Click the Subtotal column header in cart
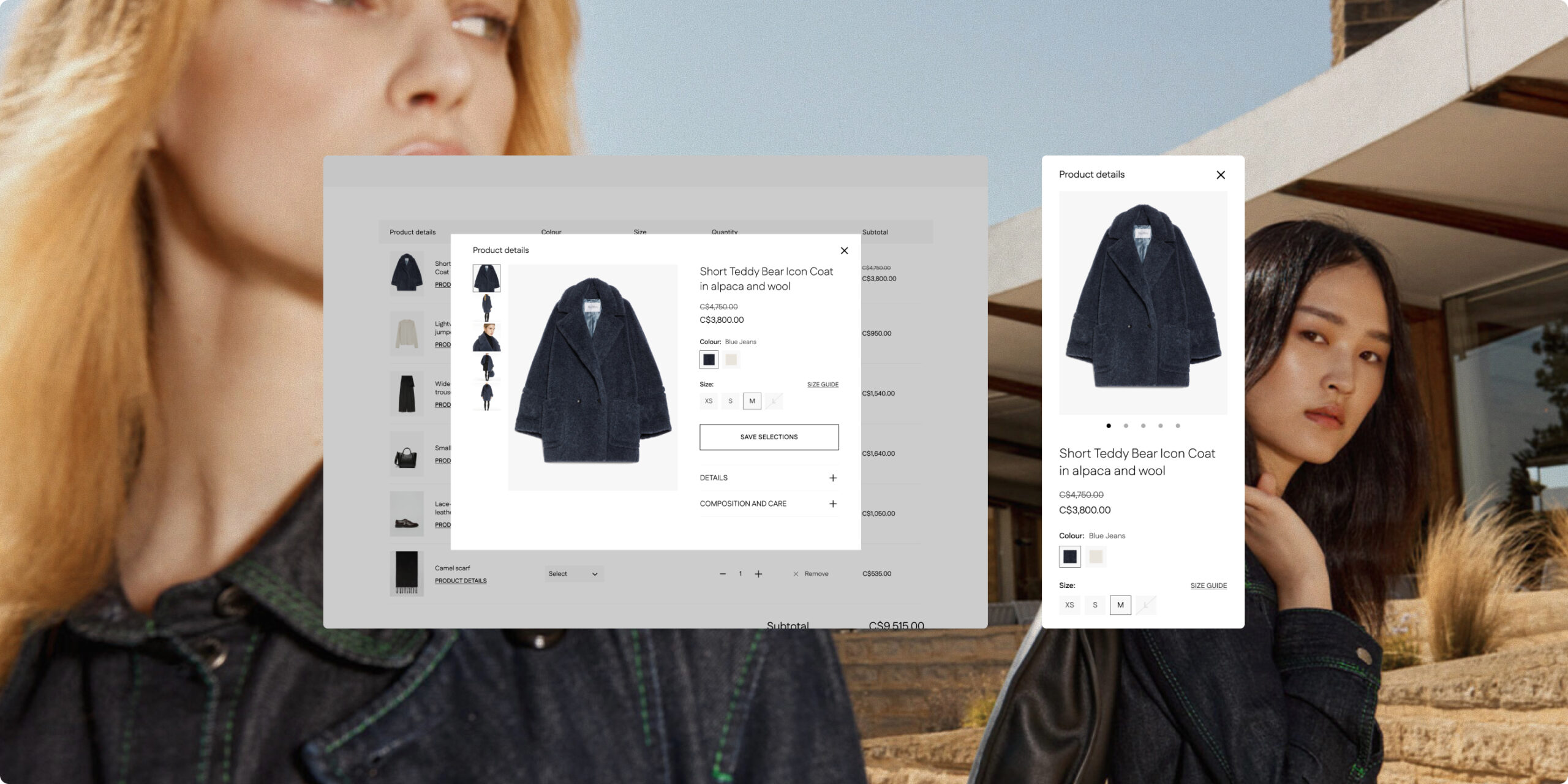The image size is (1568, 784). (x=875, y=232)
